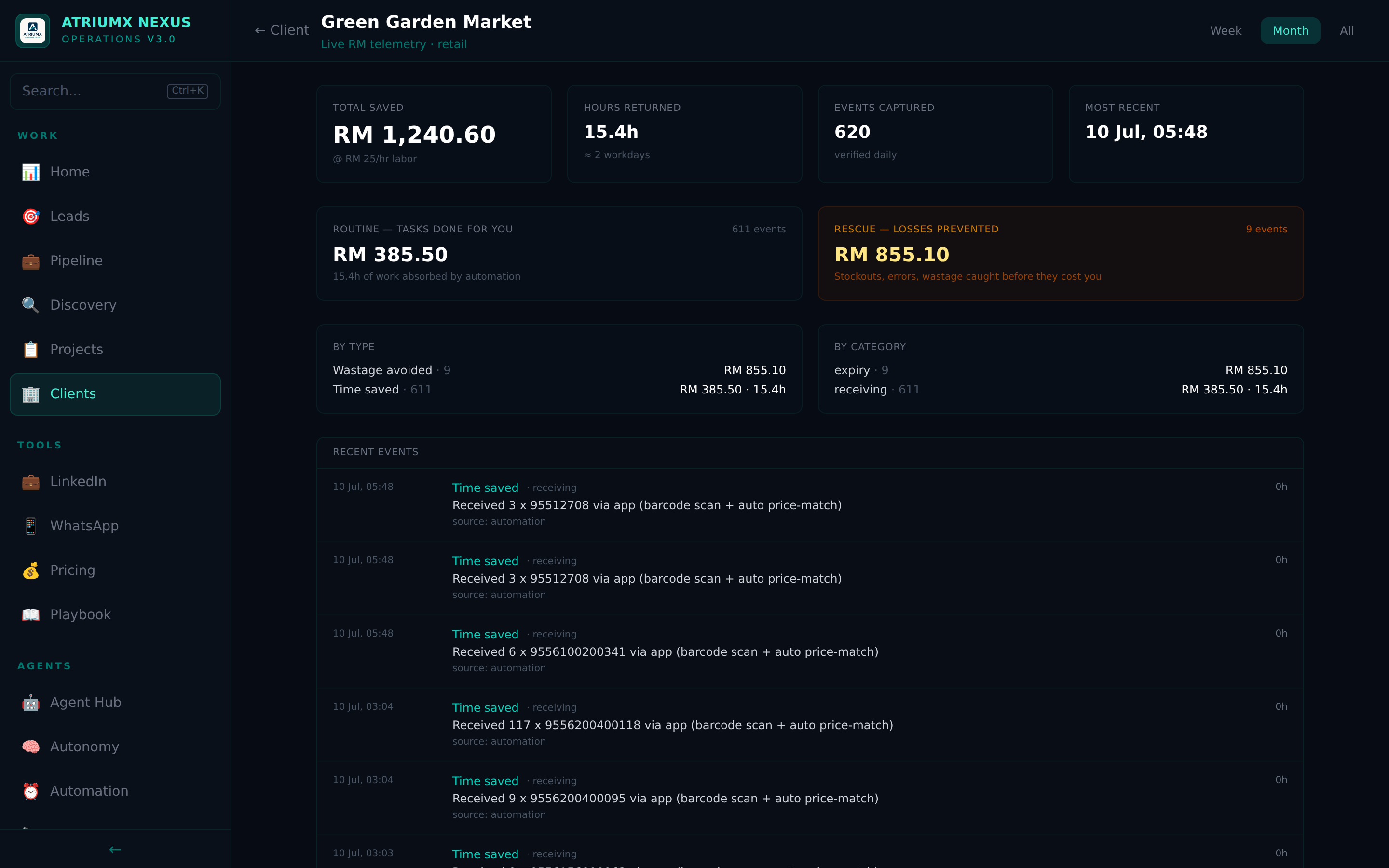Click the Leads target icon
This screenshot has width=1389, height=868.
click(30, 217)
